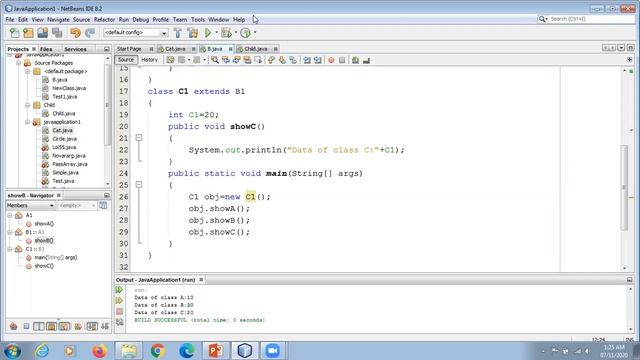Stop macro recording square icon
Image resolution: width=640 pixels, height=360 pixels.
click(x=342, y=60)
